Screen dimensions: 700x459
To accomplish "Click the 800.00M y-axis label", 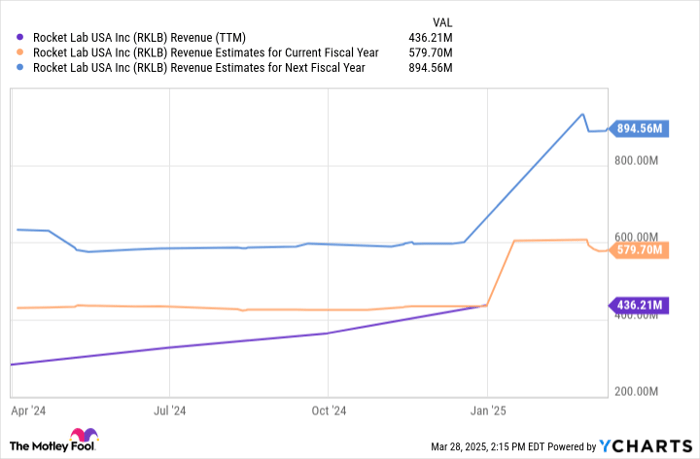I will click(637, 160).
